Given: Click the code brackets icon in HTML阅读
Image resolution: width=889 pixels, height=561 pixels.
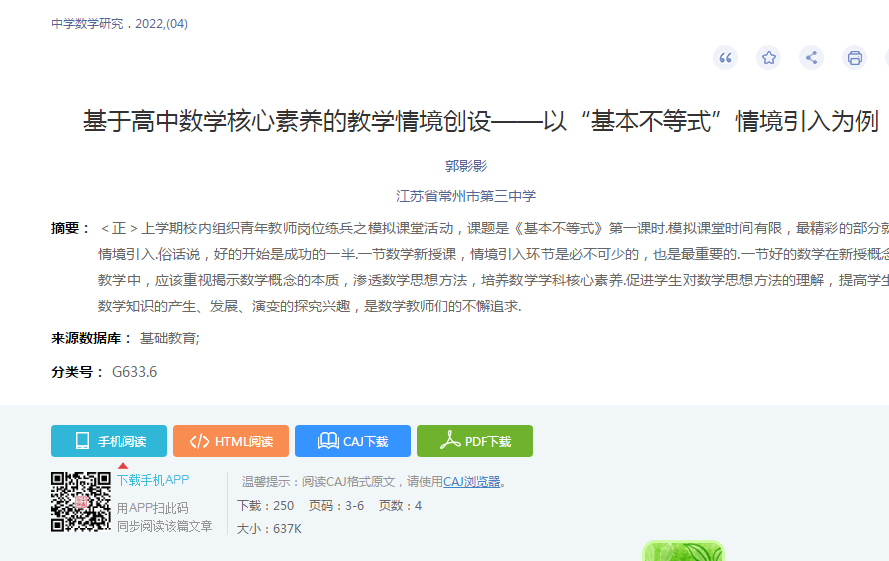Looking at the screenshot, I should click(199, 441).
